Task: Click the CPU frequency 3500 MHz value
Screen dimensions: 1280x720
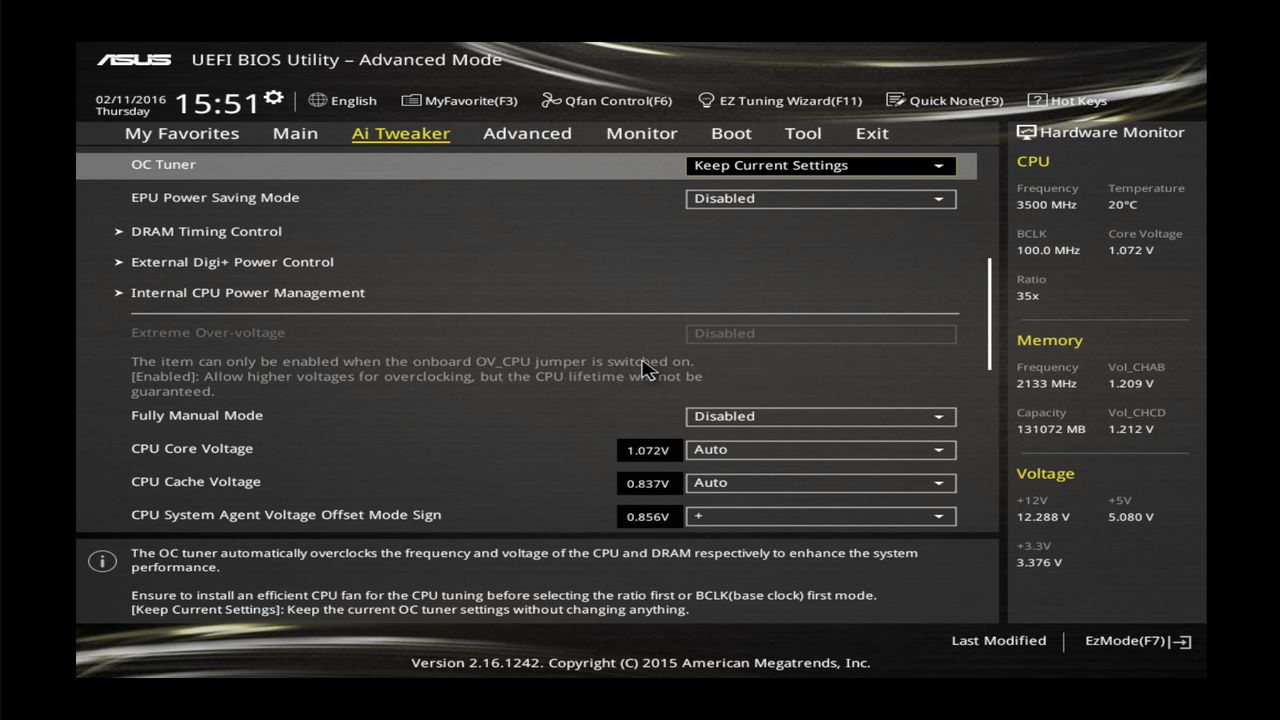Action: [x=1046, y=204]
